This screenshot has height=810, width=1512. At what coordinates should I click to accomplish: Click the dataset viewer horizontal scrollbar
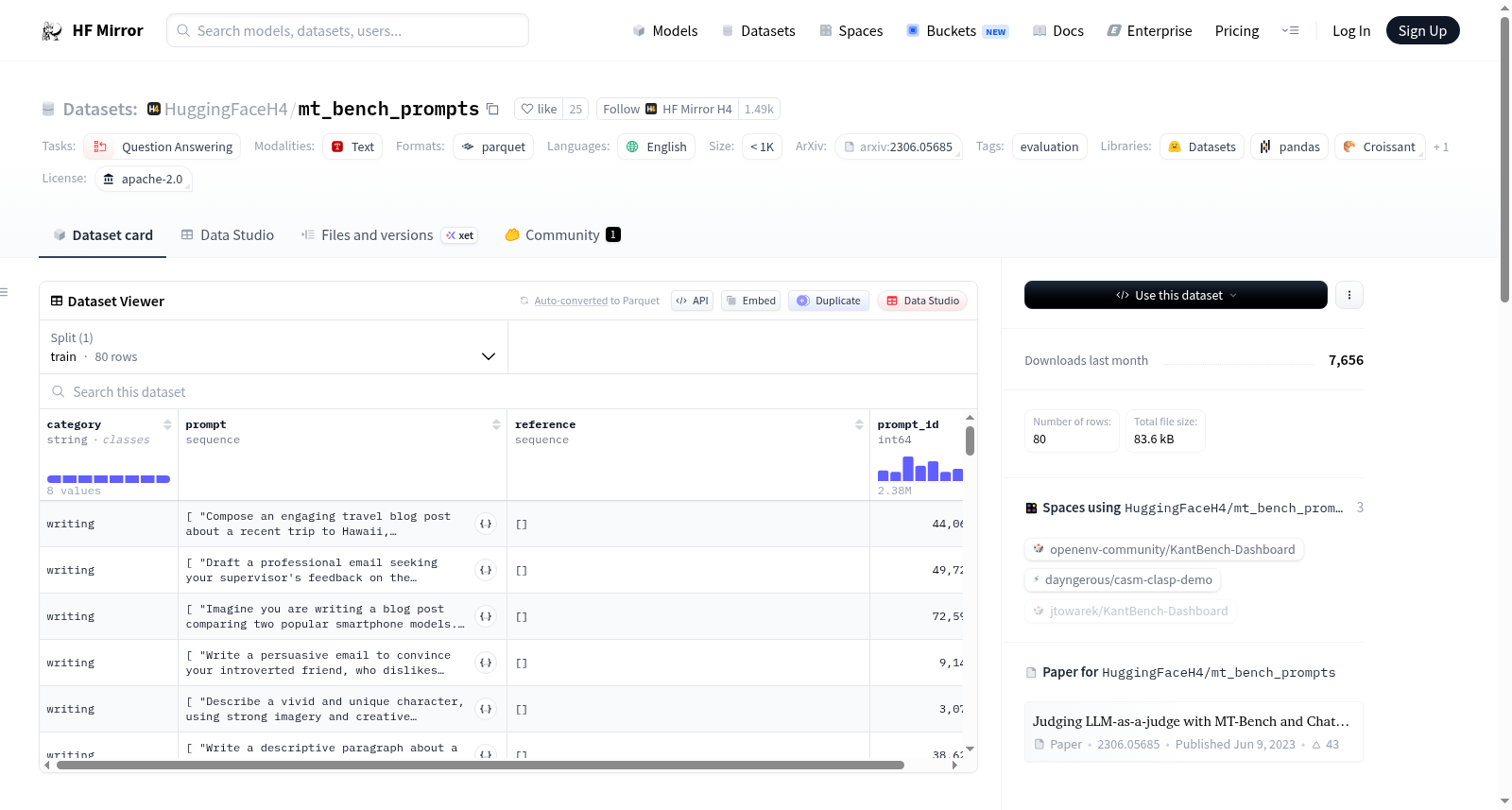pyautogui.click(x=480, y=766)
